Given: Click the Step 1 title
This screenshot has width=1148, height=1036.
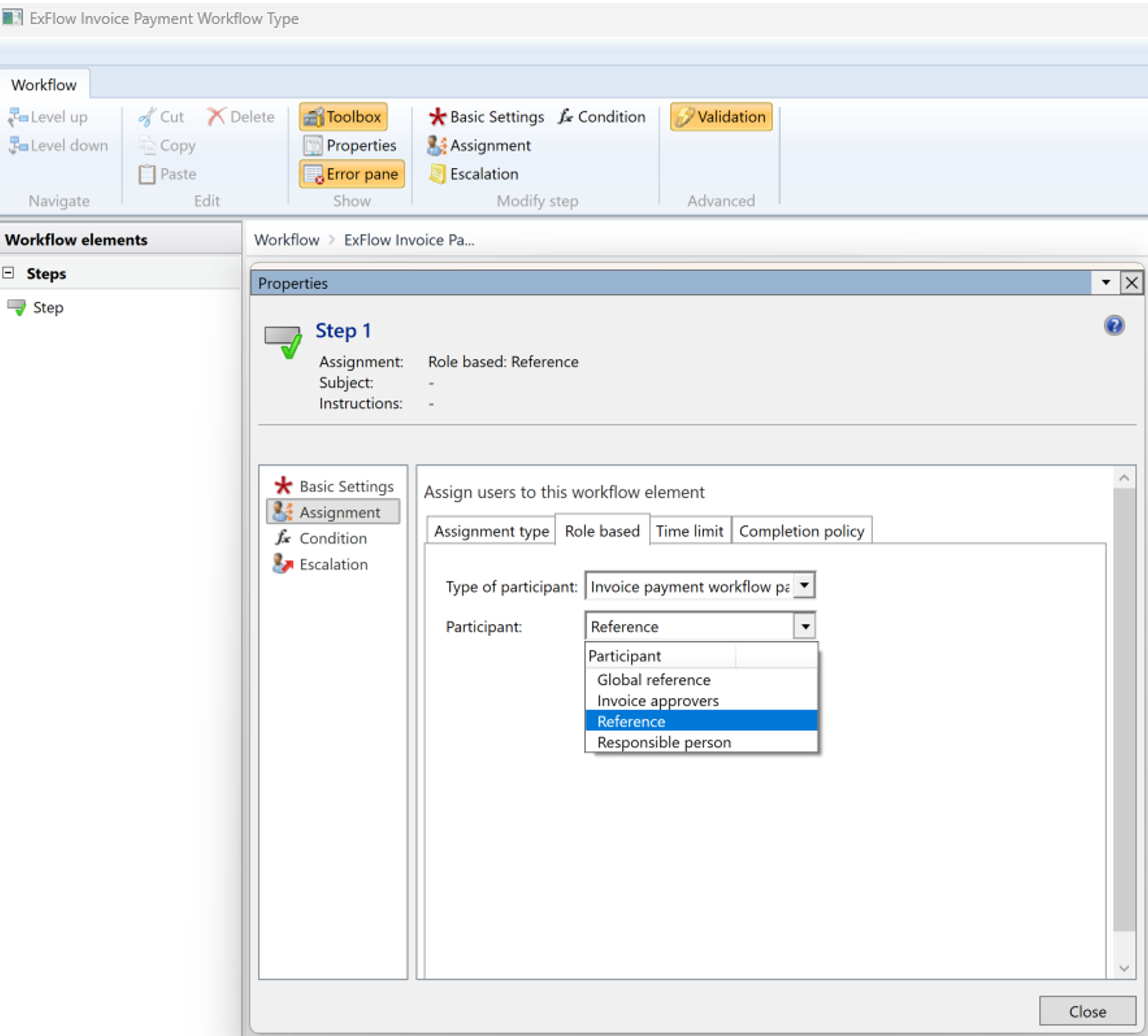Looking at the screenshot, I should 343,331.
